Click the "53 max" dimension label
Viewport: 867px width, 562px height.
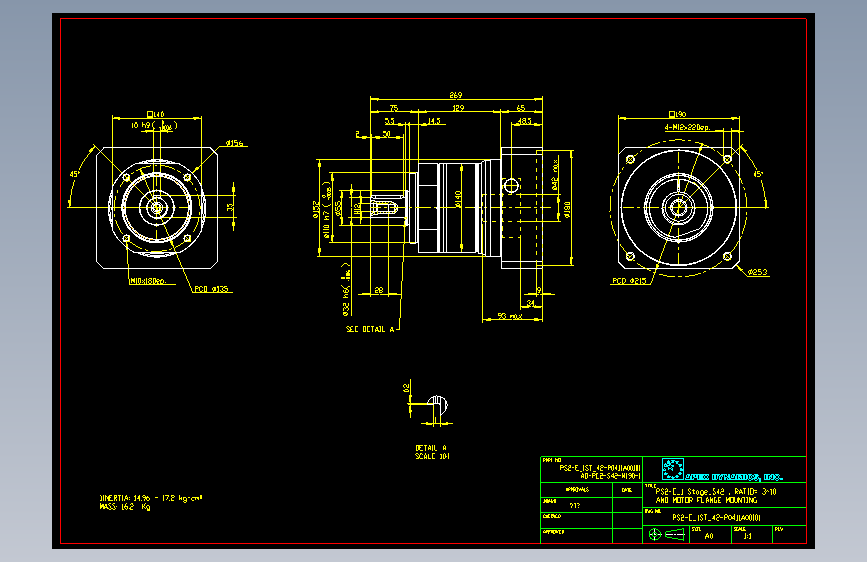click(510, 316)
